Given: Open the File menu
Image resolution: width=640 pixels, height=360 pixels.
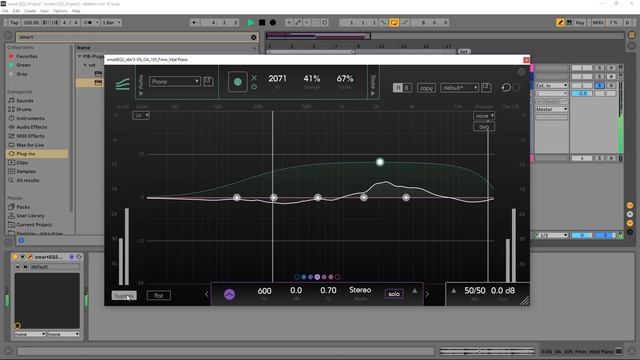Looking at the screenshot, I should pyautogui.click(x=5, y=11).
